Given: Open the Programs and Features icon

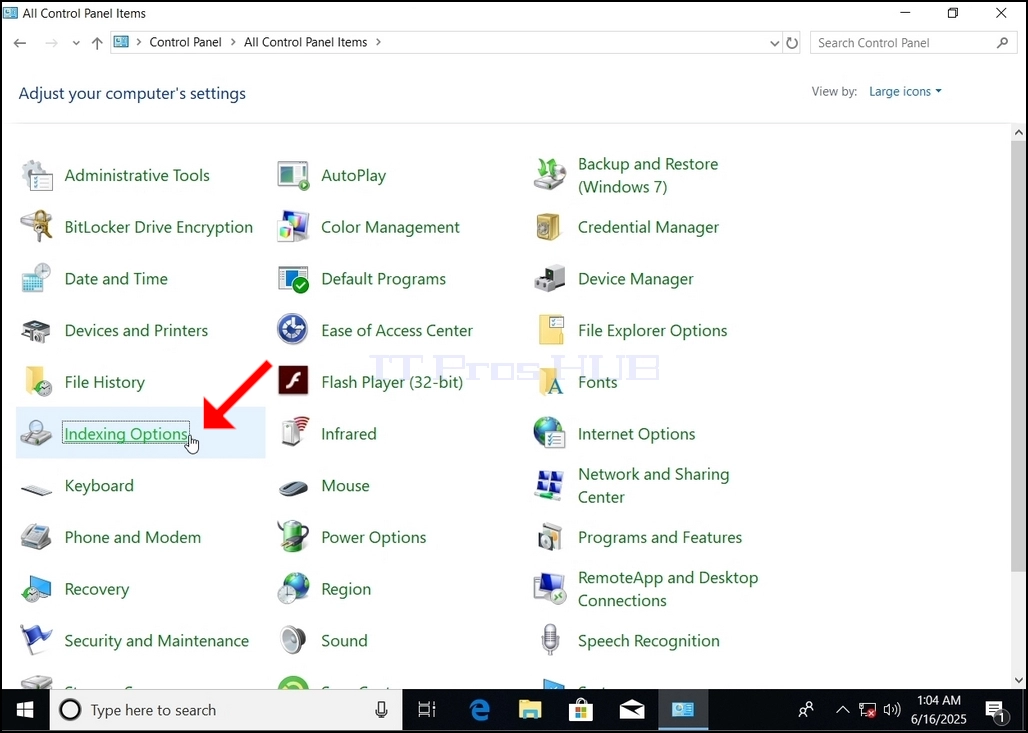Looking at the screenshot, I should tap(549, 537).
